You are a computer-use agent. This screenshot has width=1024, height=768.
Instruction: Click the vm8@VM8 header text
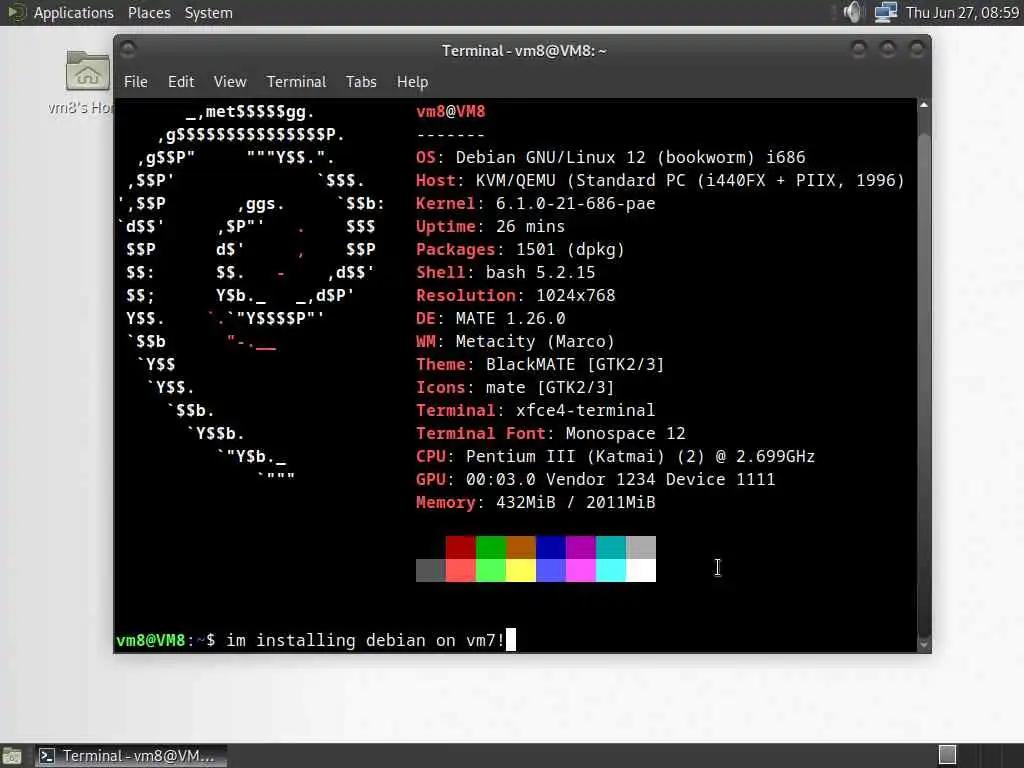click(451, 112)
